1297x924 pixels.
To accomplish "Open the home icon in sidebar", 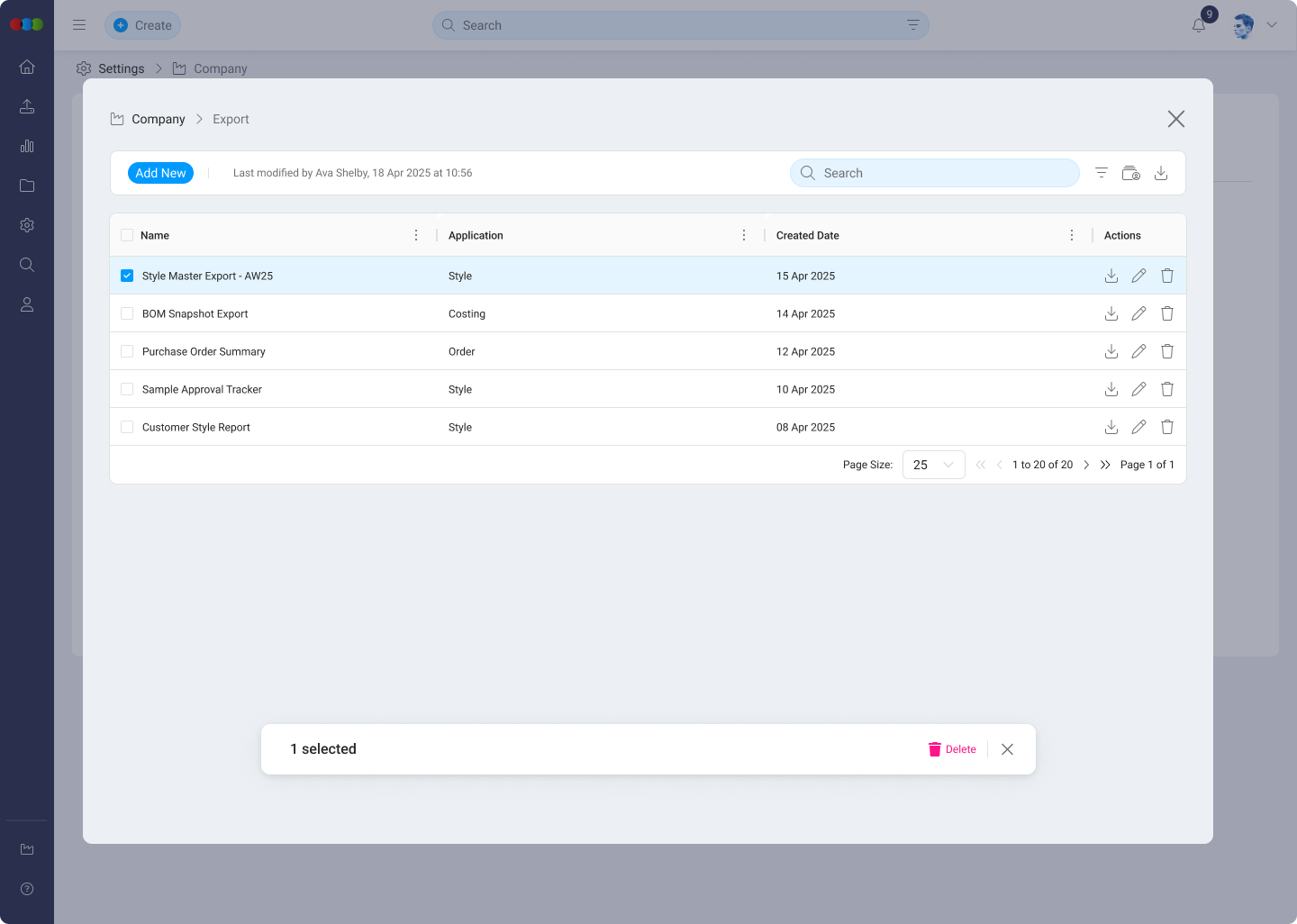I will pyautogui.click(x=26, y=66).
